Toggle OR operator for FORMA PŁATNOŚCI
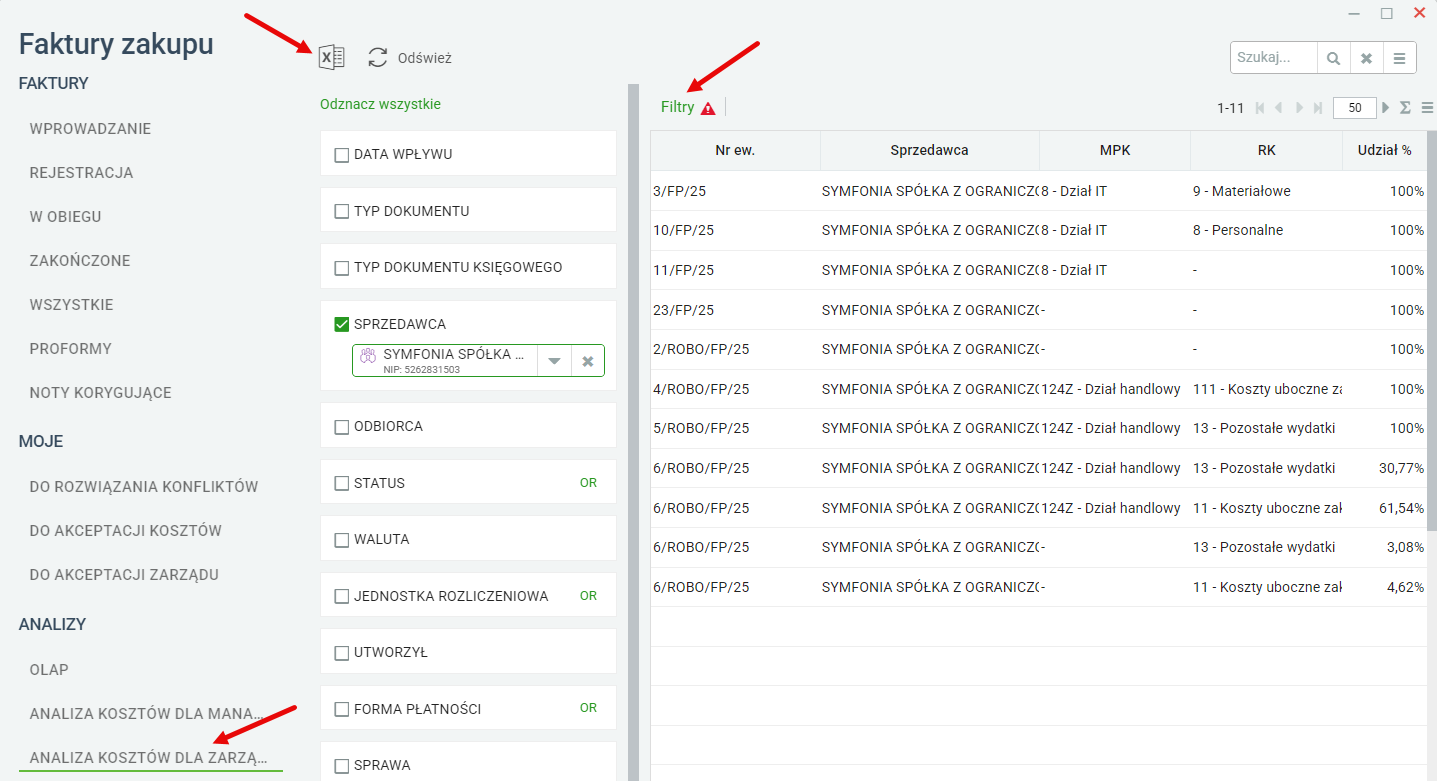1437x781 pixels. pos(588,708)
